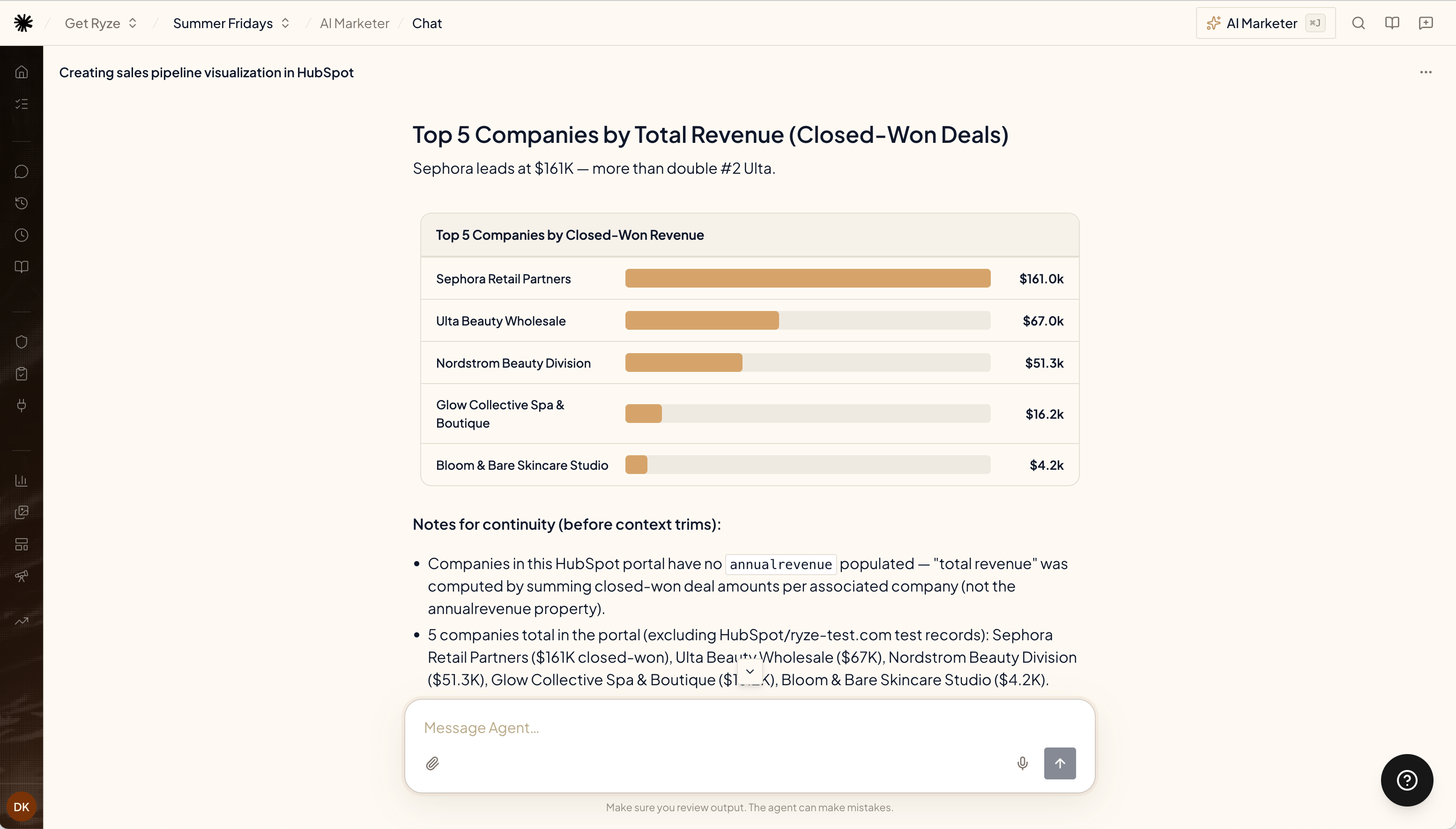1456x829 pixels.
Task: Click the chat title 'Creating sales pipeline visualization in HubSpot'
Action: [206, 72]
